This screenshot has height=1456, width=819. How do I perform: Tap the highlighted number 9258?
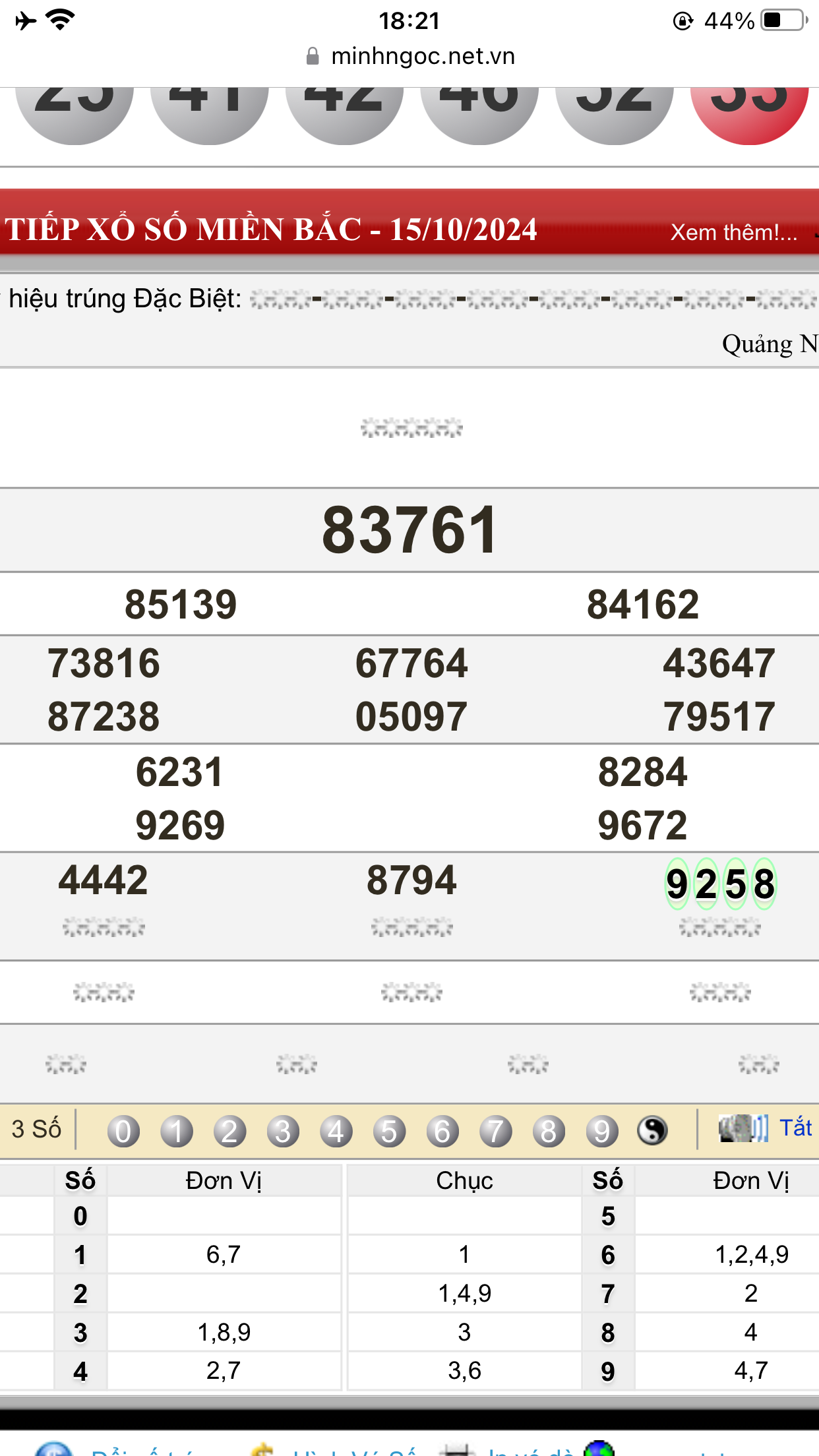(x=720, y=884)
